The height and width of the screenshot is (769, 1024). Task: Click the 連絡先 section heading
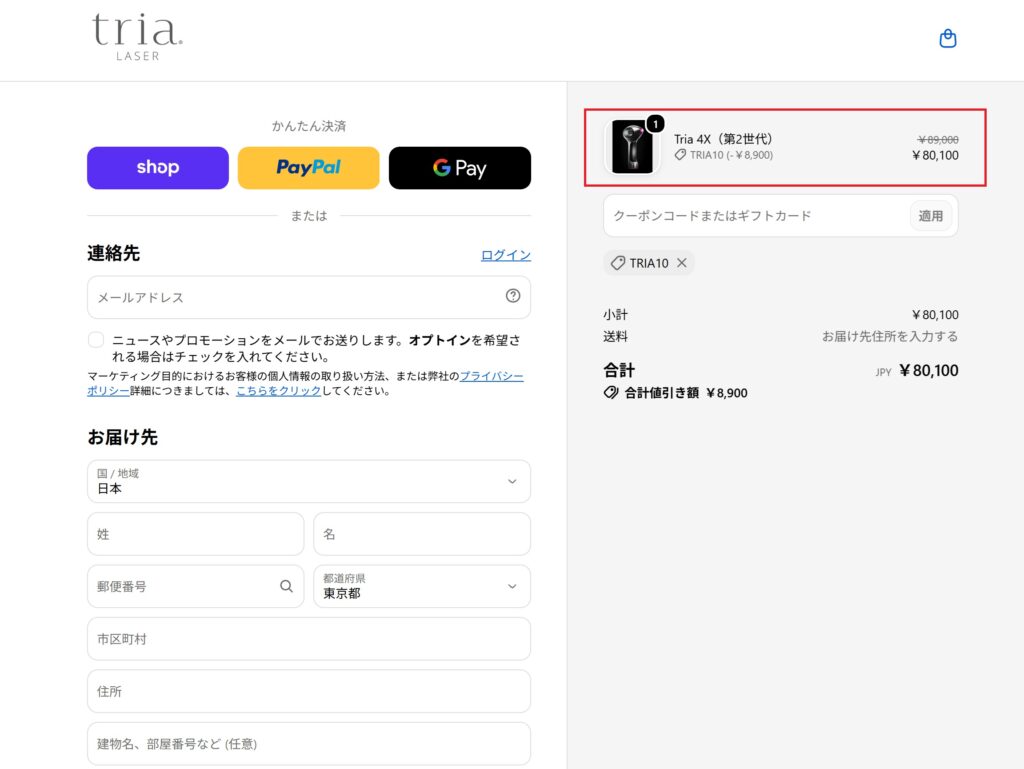pos(114,253)
